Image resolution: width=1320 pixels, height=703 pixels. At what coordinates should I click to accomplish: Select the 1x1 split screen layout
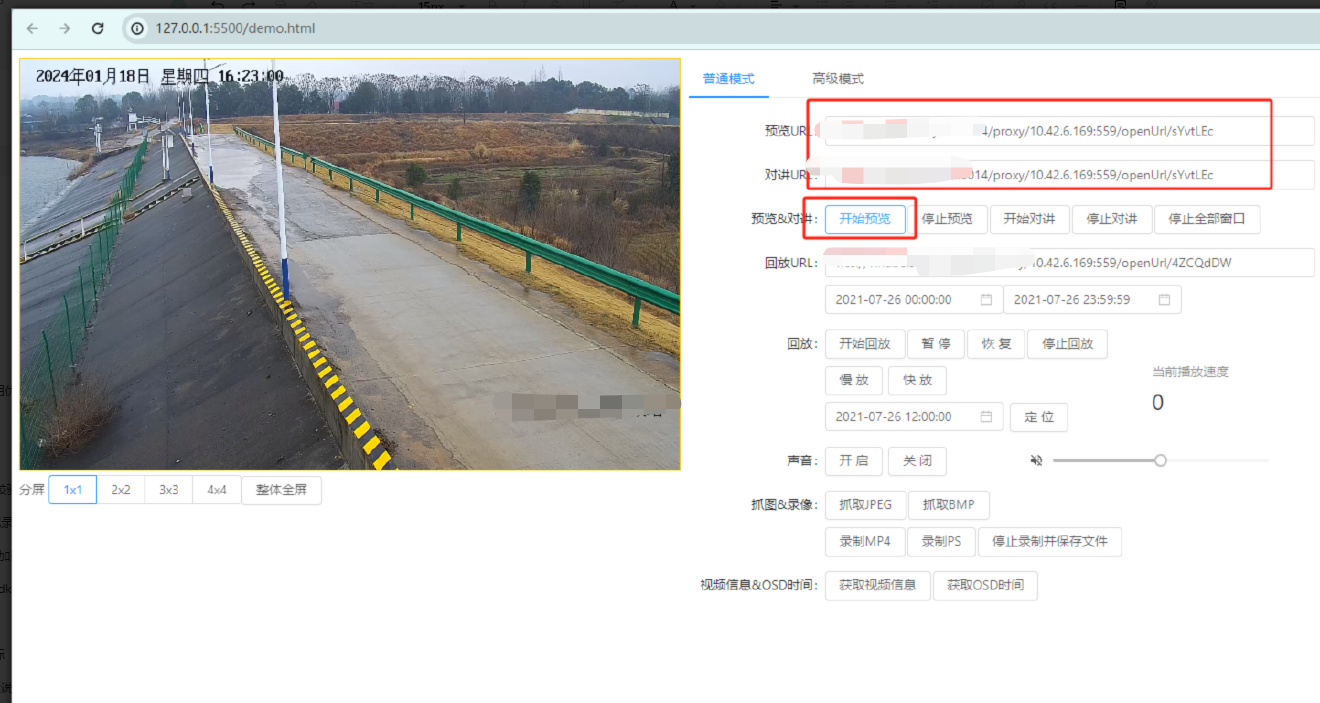(x=73, y=490)
